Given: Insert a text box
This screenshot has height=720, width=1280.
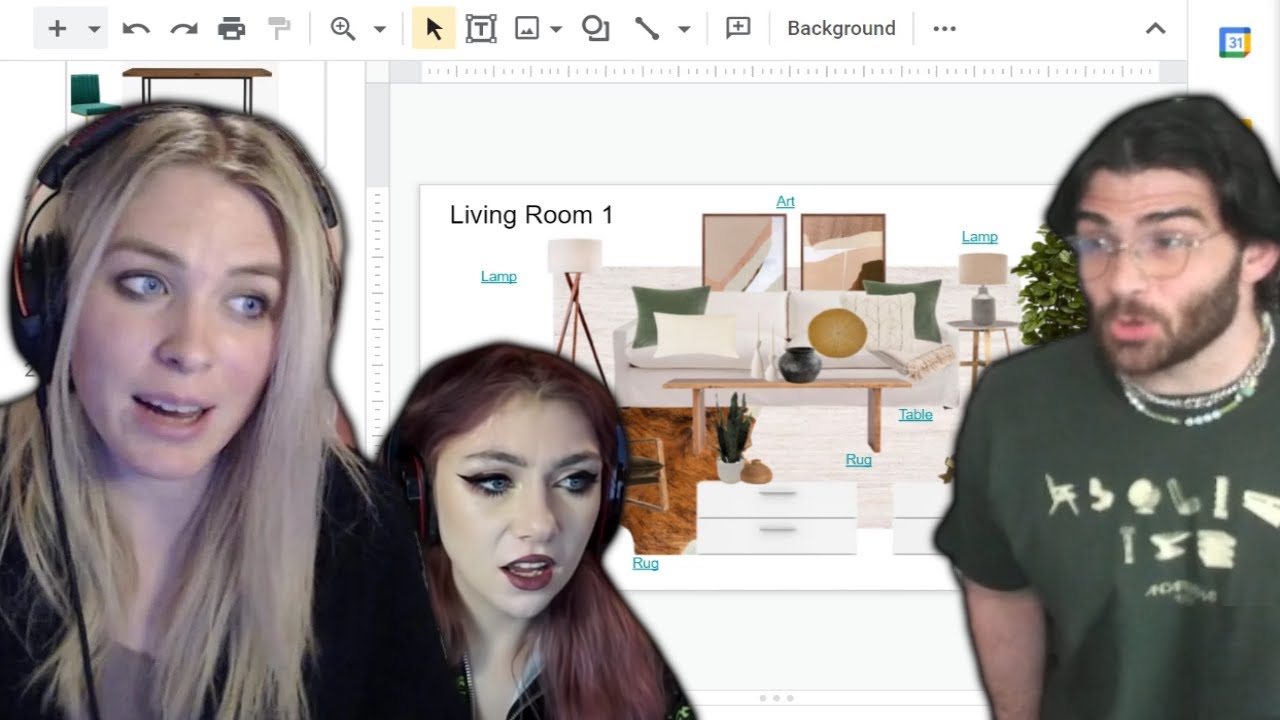Looking at the screenshot, I should pos(481,29).
